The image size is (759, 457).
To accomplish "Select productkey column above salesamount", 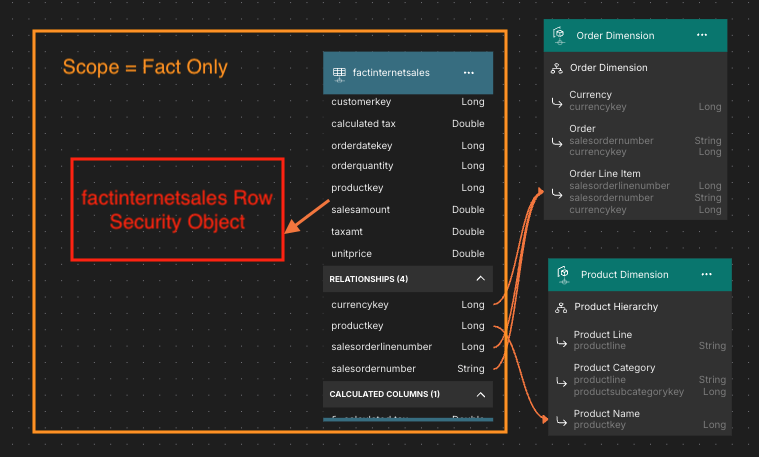I will pyautogui.click(x=408, y=188).
